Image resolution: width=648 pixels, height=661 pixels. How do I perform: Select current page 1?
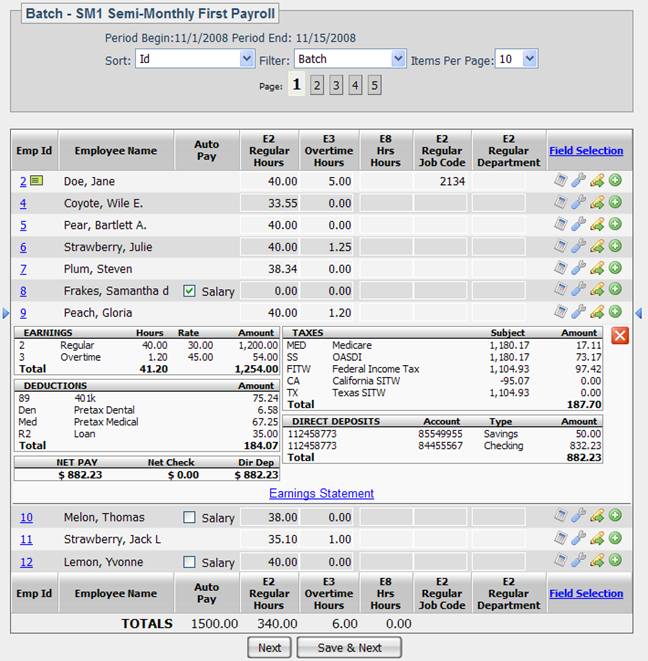coord(296,84)
